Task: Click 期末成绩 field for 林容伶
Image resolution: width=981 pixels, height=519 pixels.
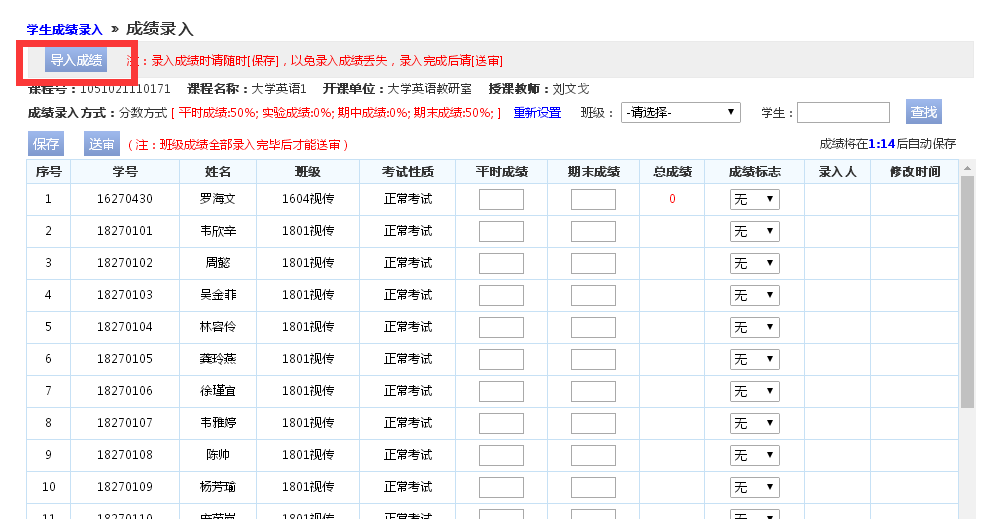Action: tap(593, 327)
